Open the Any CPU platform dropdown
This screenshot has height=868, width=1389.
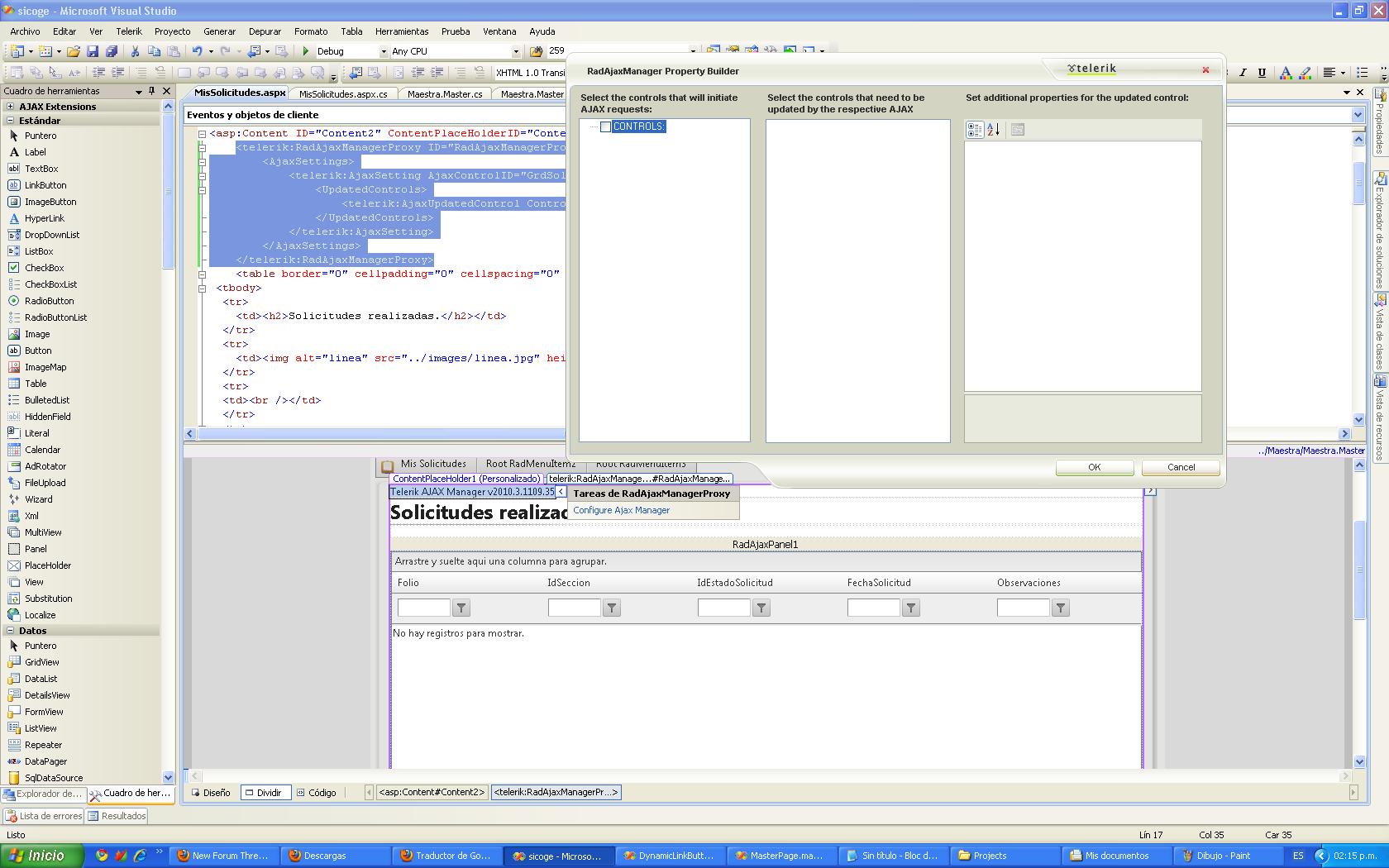click(x=516, y=51)
